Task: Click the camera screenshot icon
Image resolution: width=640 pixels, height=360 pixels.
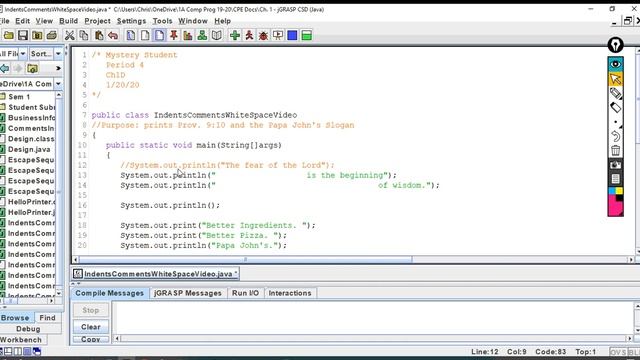Action: [616, 164]
